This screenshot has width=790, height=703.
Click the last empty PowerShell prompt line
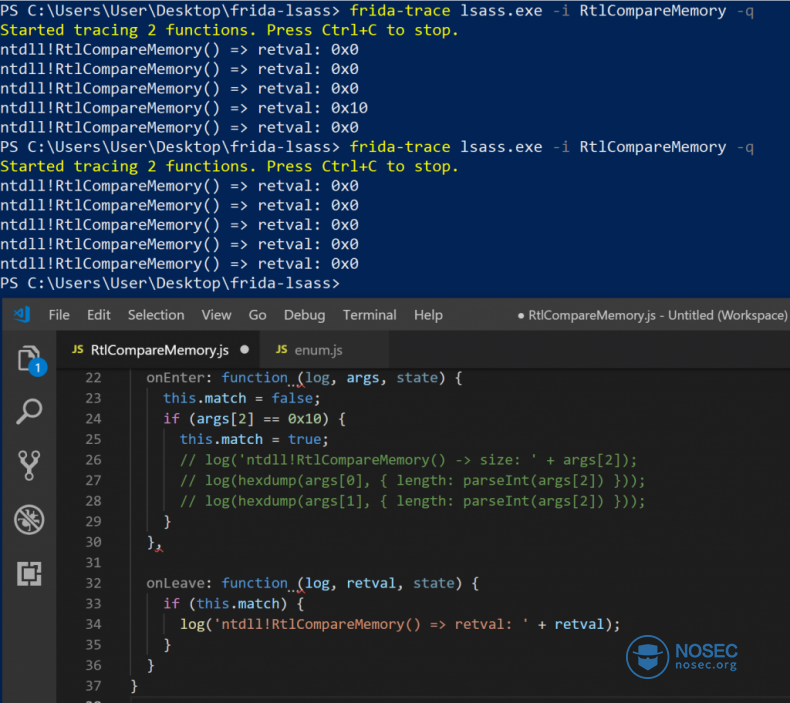tap(170, 283)
